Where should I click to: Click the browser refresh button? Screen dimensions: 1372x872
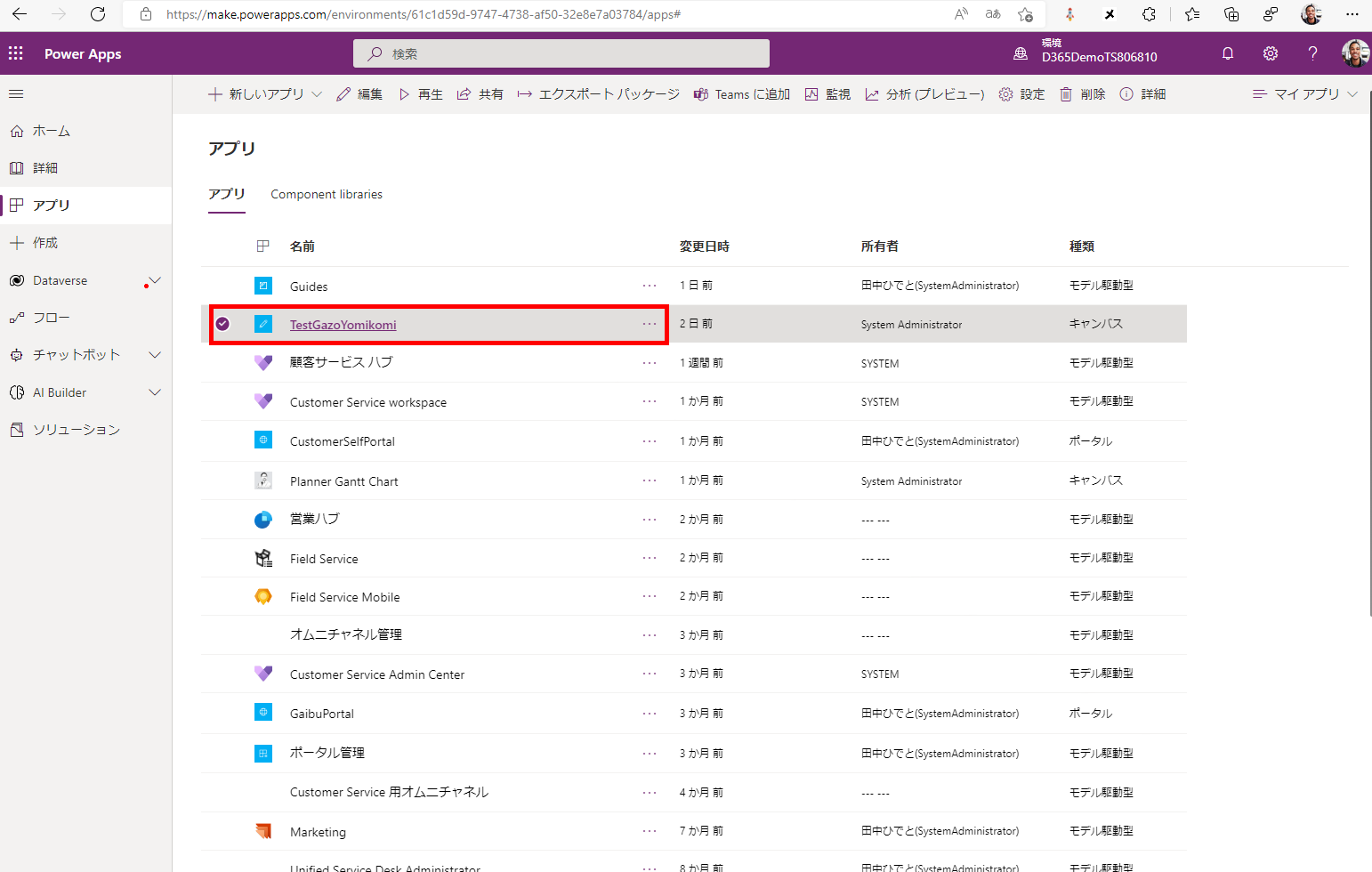tap(98, 14)
